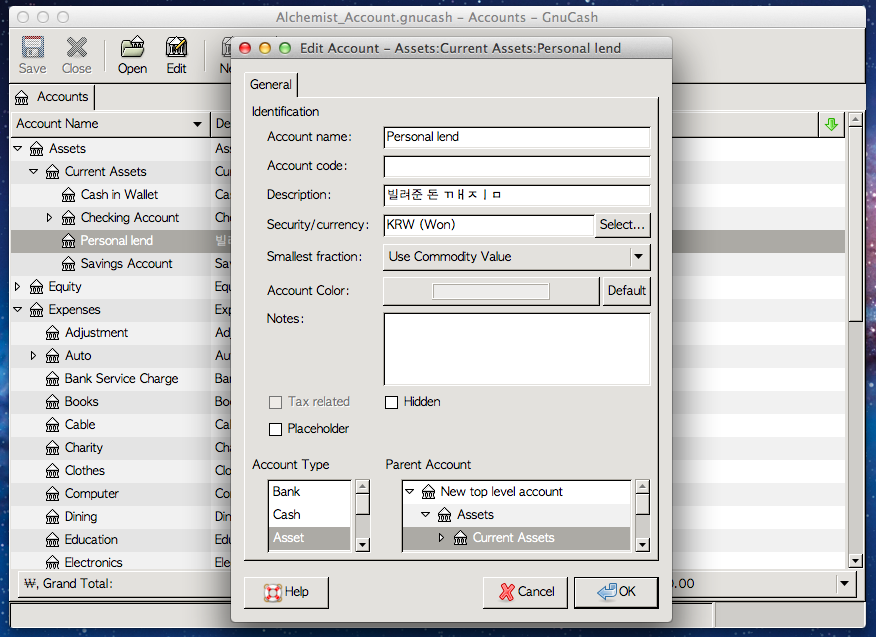The width and height of the screenshot is (876, 637).
Task: Expand the Auto expense branch
Action: (x=34, y=355)
